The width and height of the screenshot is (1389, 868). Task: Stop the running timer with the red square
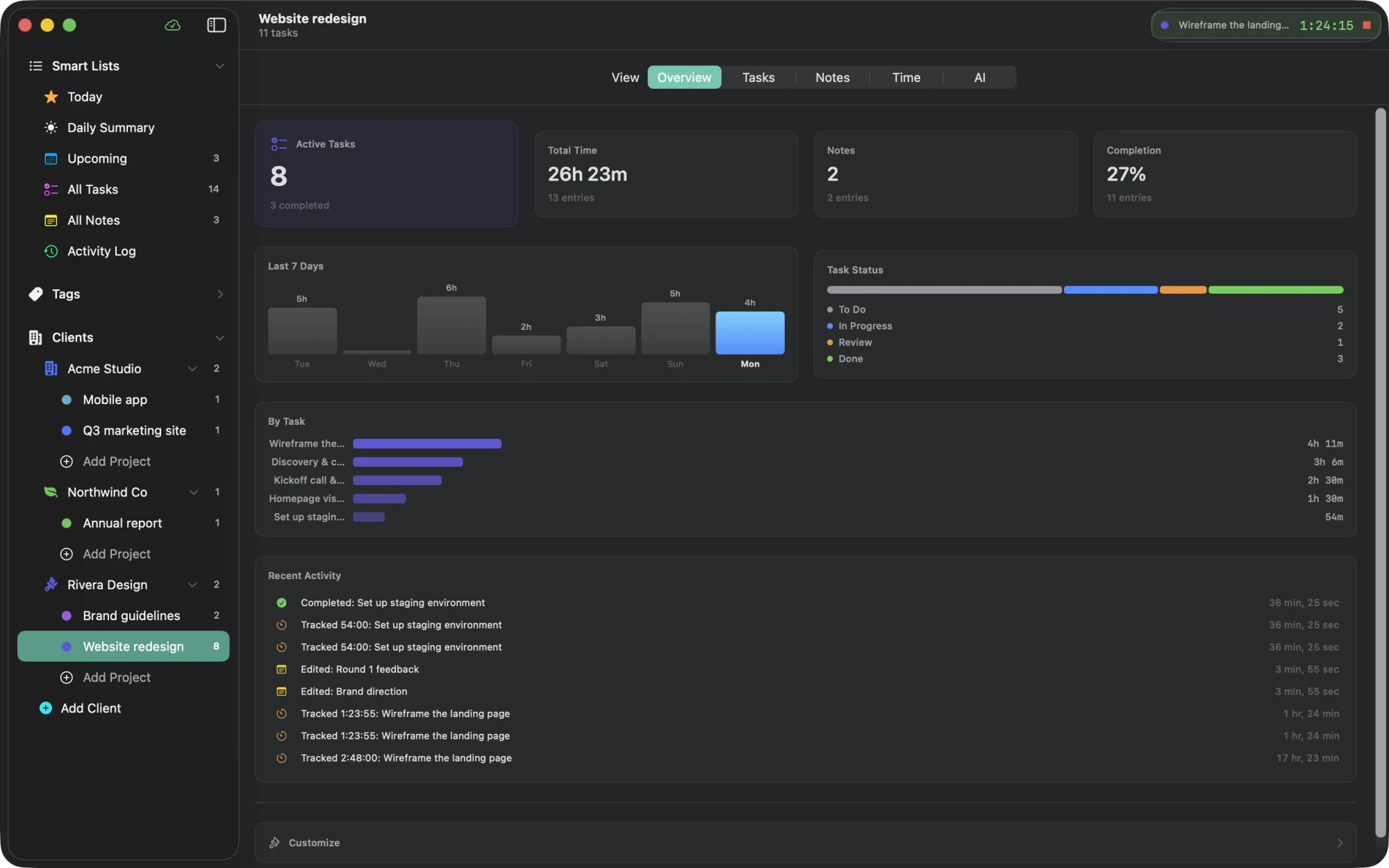pyautogui.click(x=1367, y=25)
